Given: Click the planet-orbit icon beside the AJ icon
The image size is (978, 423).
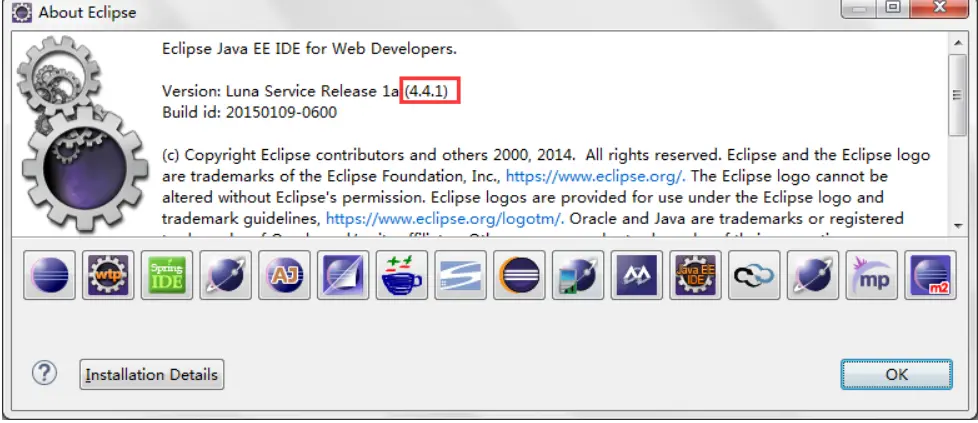Looking at the screenshot, I should click(225, 275).
